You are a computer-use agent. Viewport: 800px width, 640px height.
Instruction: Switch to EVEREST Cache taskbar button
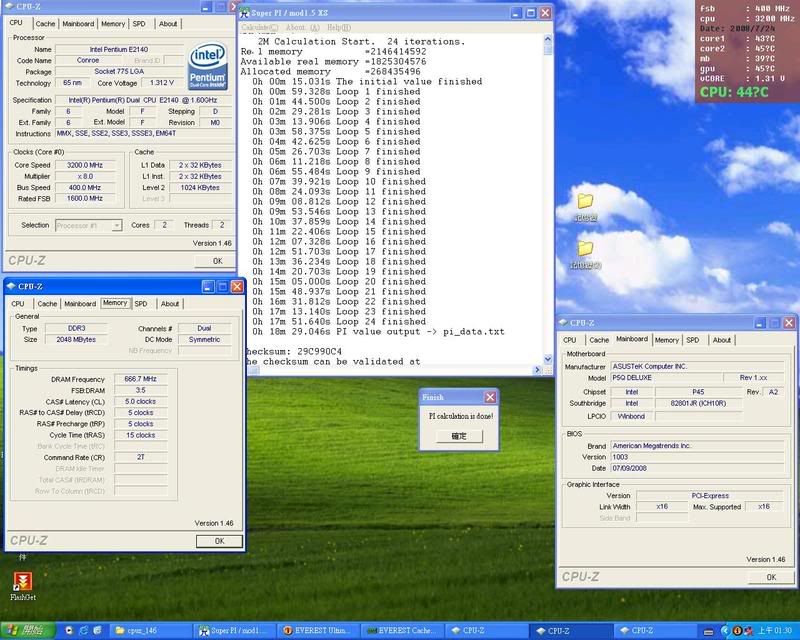(x=403, y=631)
